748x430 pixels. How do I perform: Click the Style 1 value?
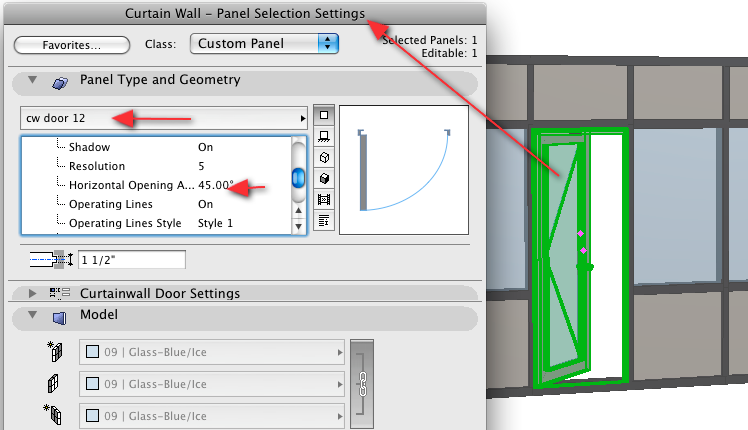coord(215,223)
